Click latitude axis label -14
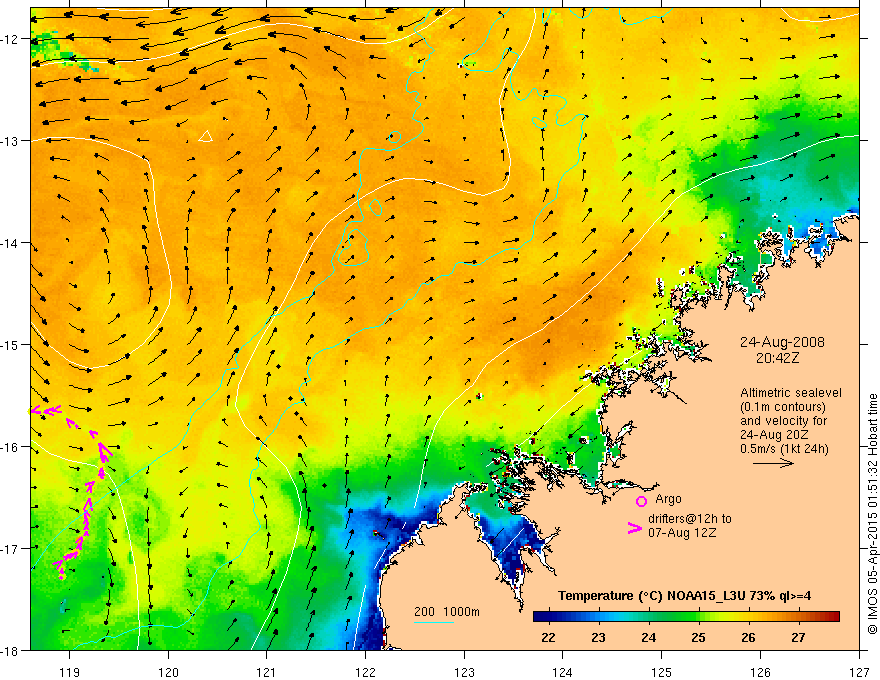The image size is (880, 680). pyautogui.click(x=10, y=243)
